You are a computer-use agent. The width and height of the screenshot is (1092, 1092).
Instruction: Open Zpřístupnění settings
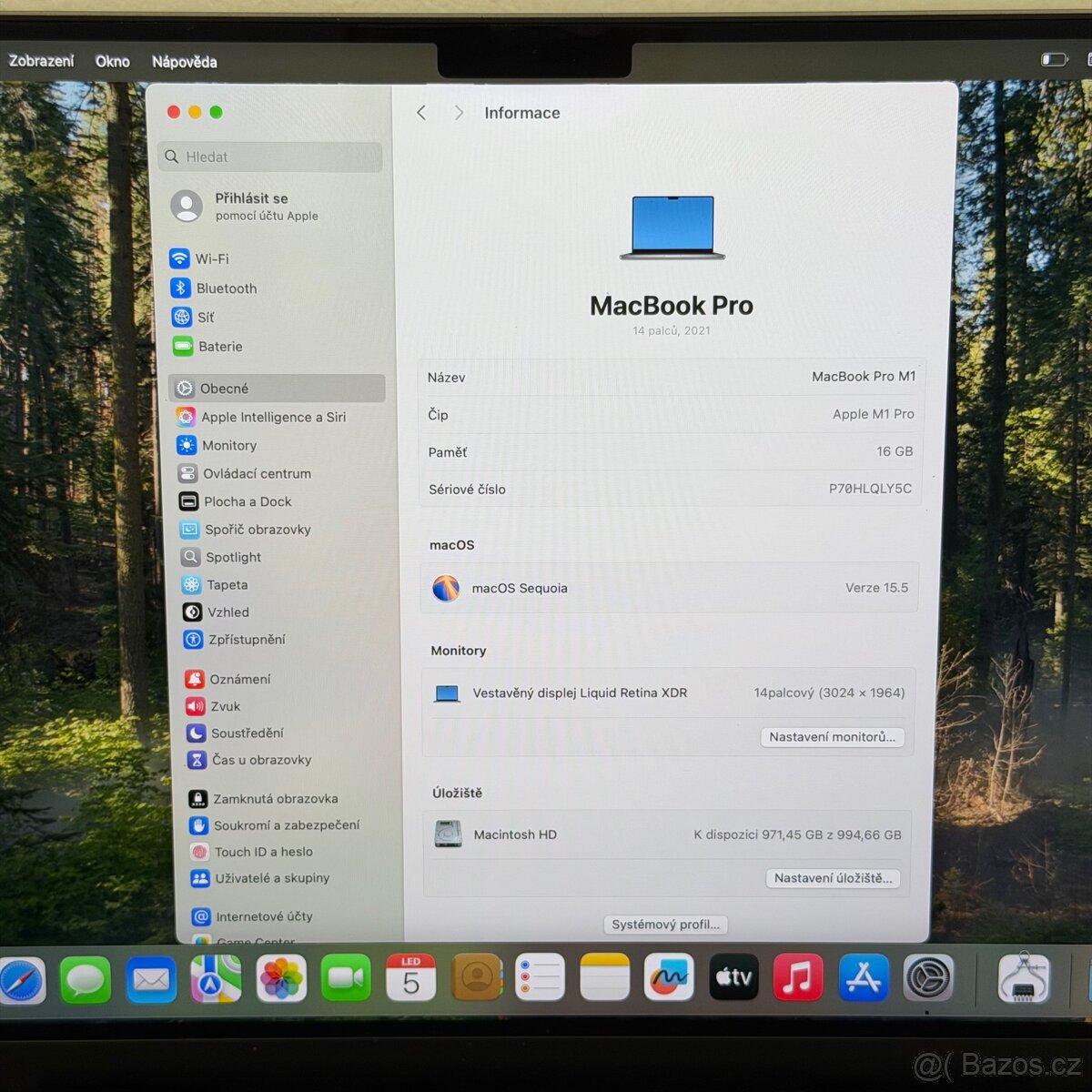pyautogui.click(x=246, y=640)
